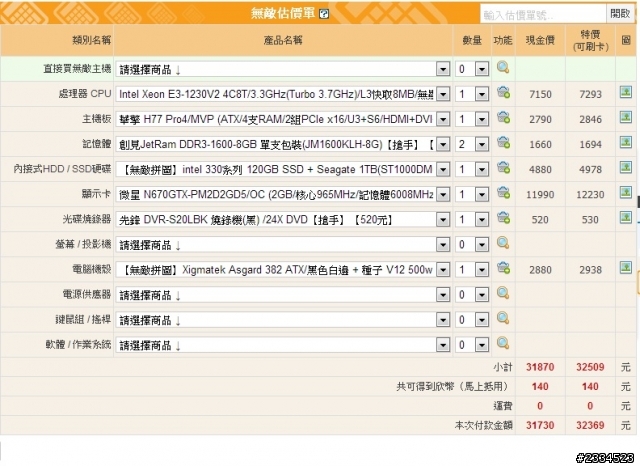View product image icon for 微星 N670GTX graphics card
The height and width of the screenshot is (466, 640).
[x=626, y=193]
